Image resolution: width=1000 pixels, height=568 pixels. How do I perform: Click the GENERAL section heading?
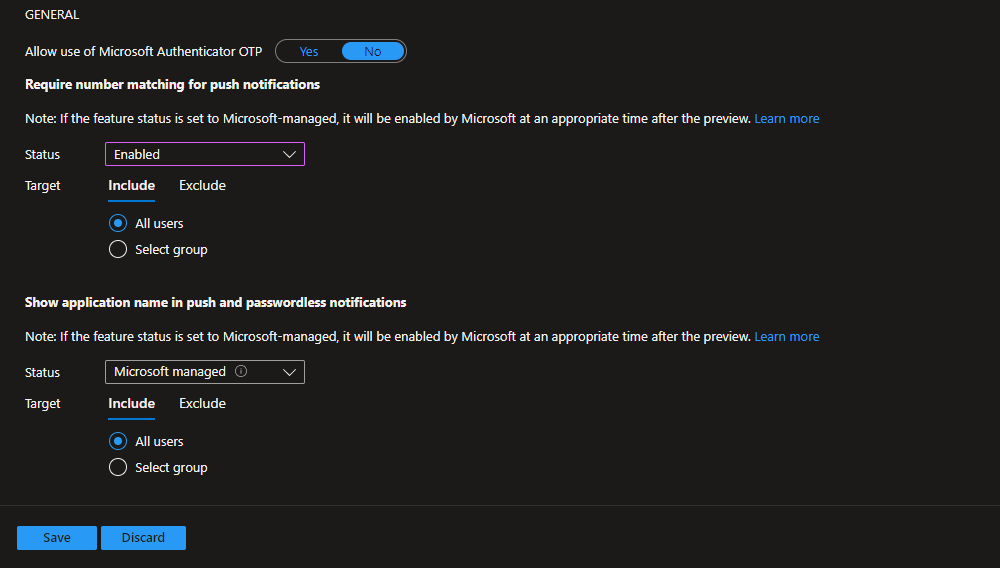(52, 15)
